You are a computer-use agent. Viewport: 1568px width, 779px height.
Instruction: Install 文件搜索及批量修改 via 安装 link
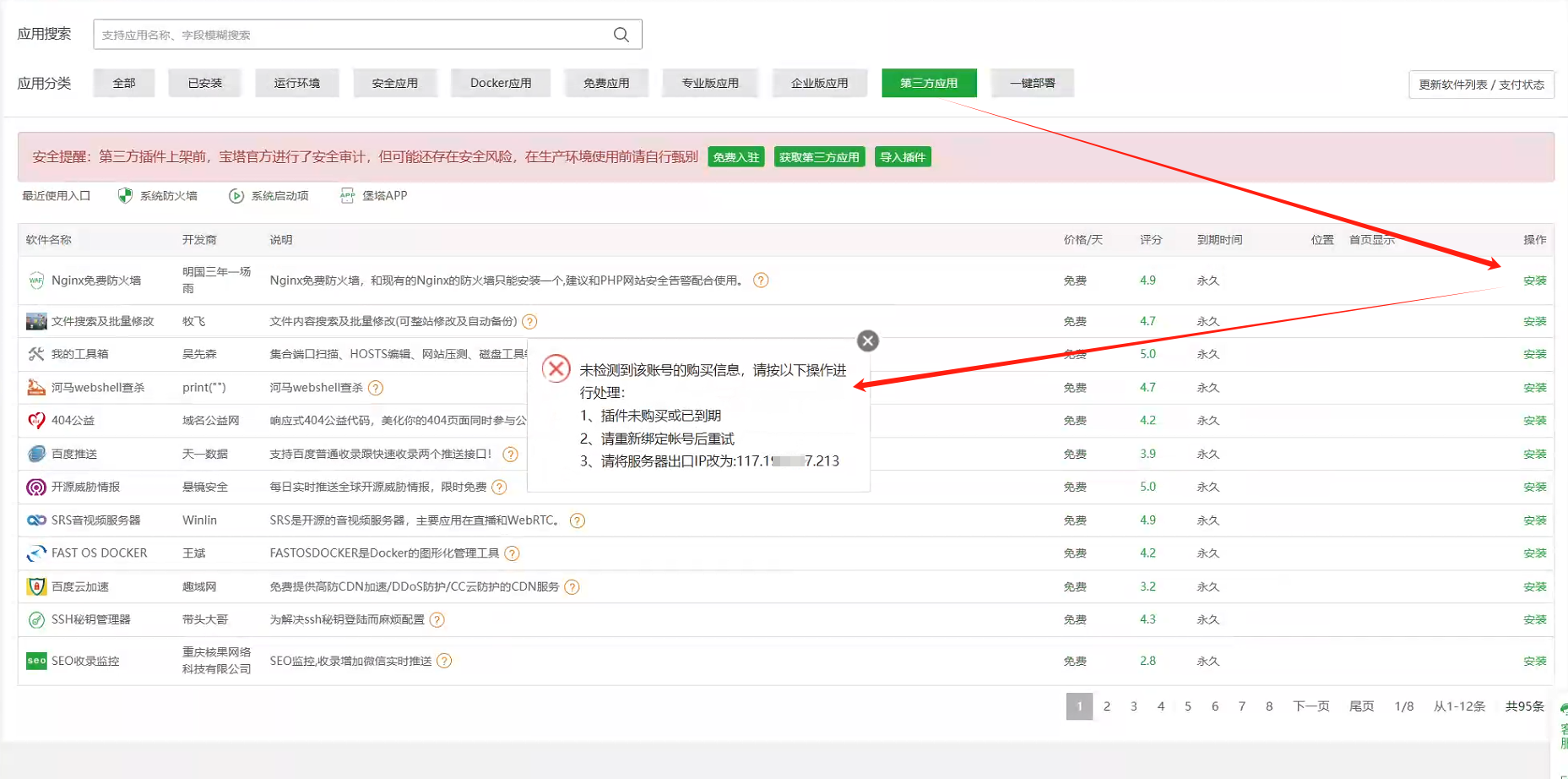[1534, 321]
